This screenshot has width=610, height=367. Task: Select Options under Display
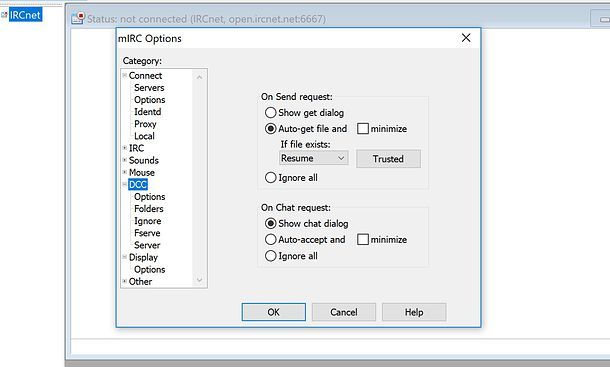coord(149,269)
